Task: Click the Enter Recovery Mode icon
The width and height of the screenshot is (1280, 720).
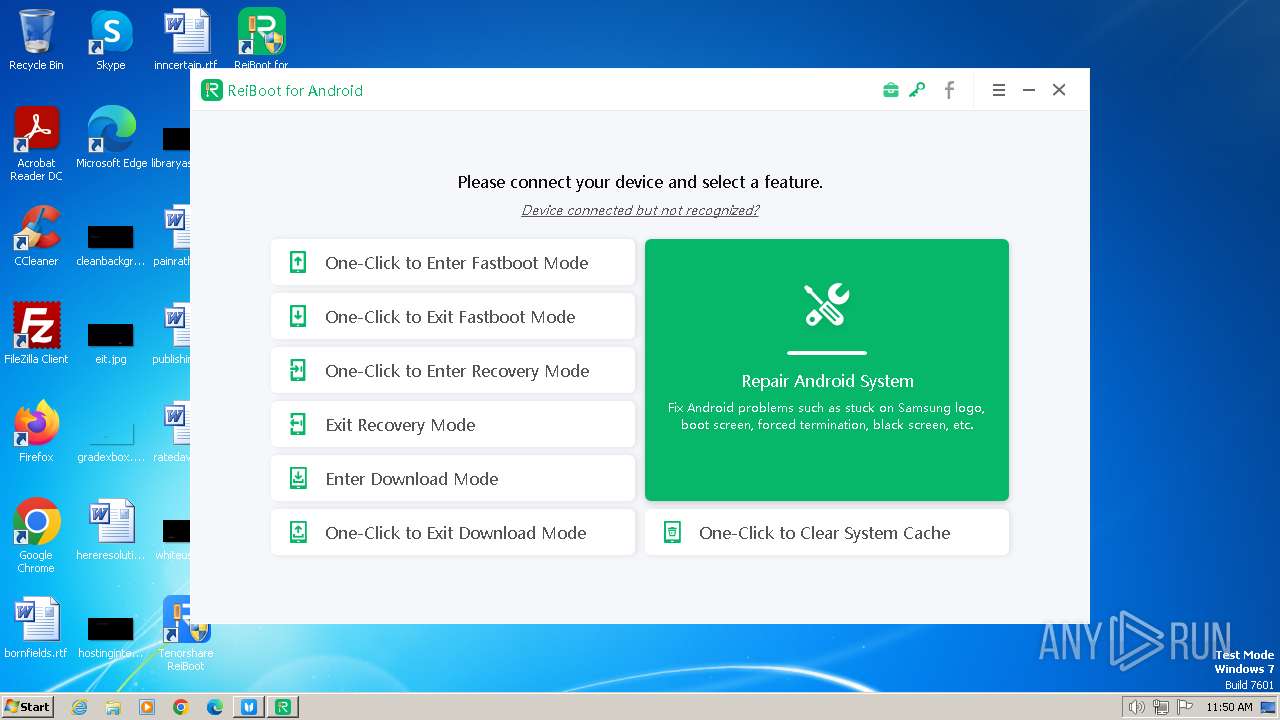Action: coord(298,370)
